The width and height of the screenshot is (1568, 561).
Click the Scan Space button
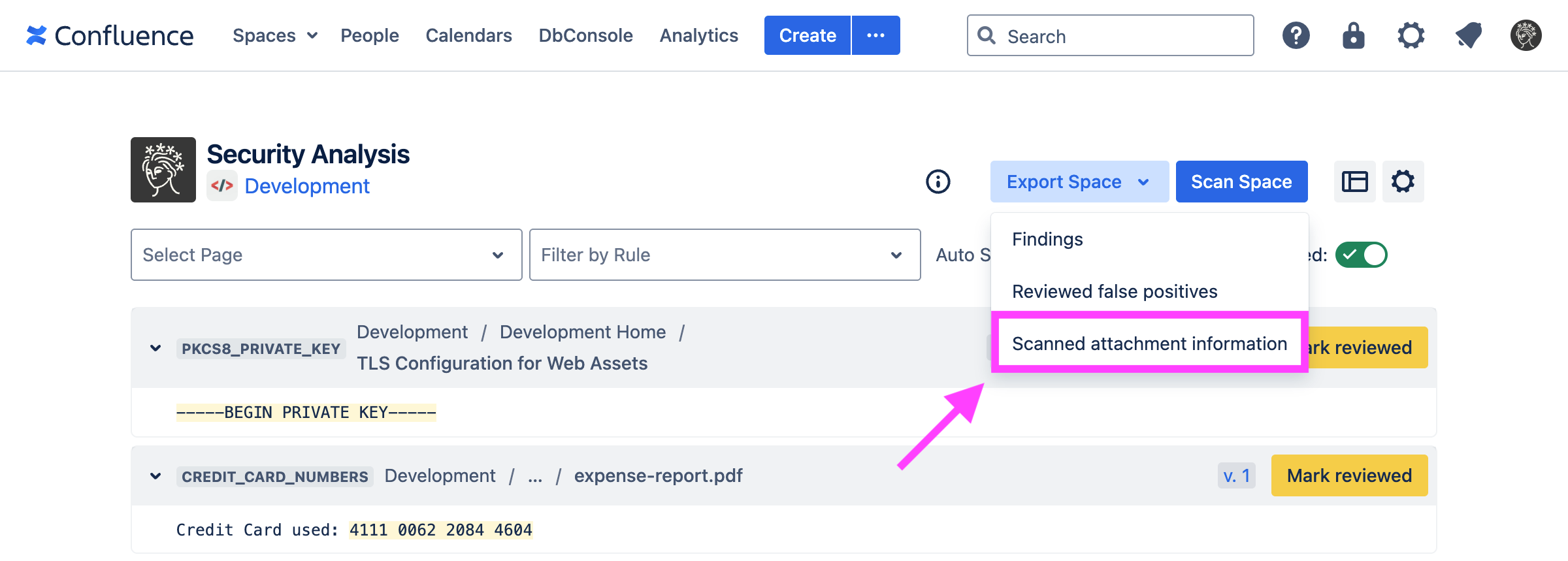tap(1241, 182)
